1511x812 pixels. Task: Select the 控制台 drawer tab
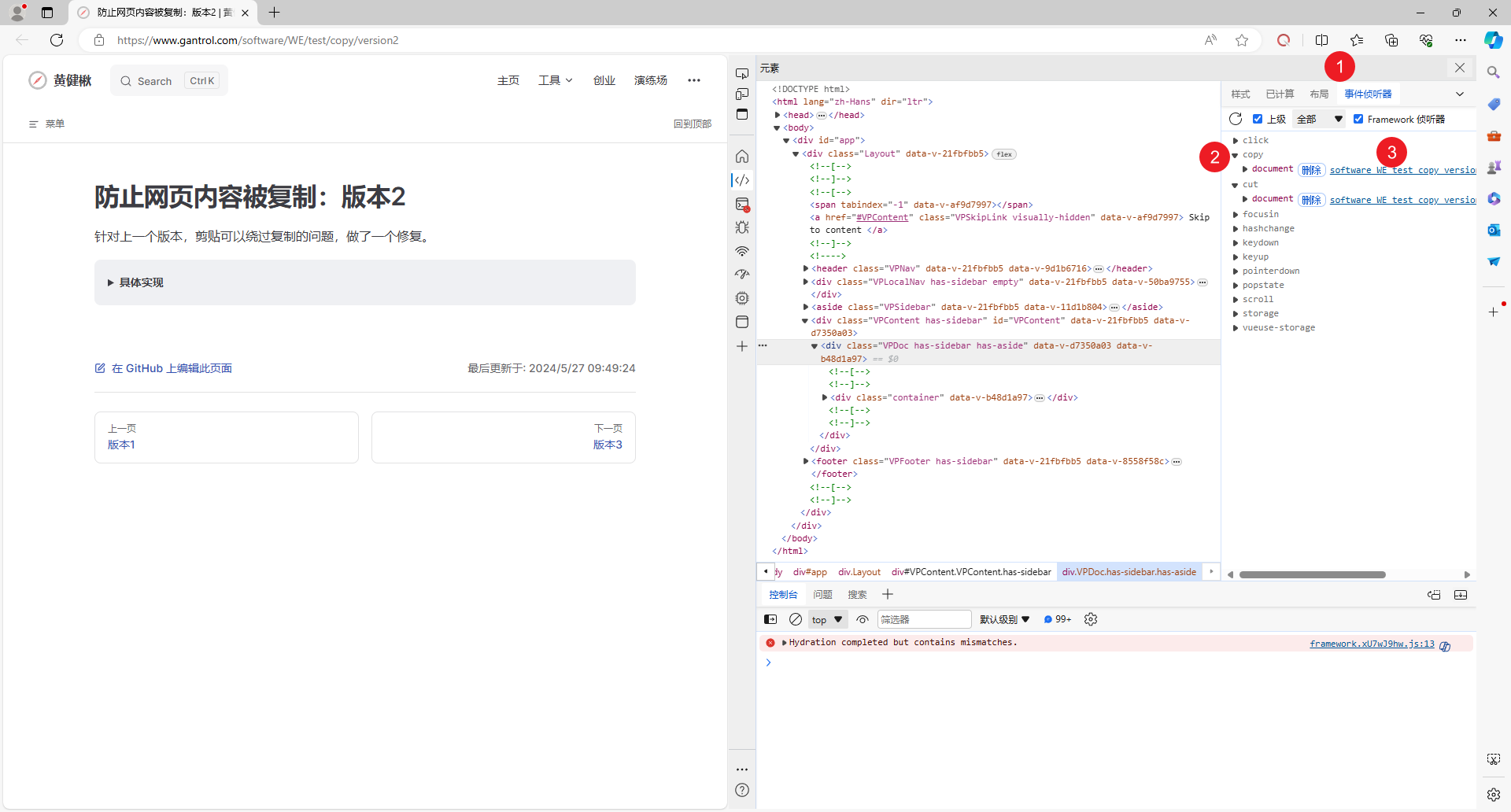pos(783,595)
